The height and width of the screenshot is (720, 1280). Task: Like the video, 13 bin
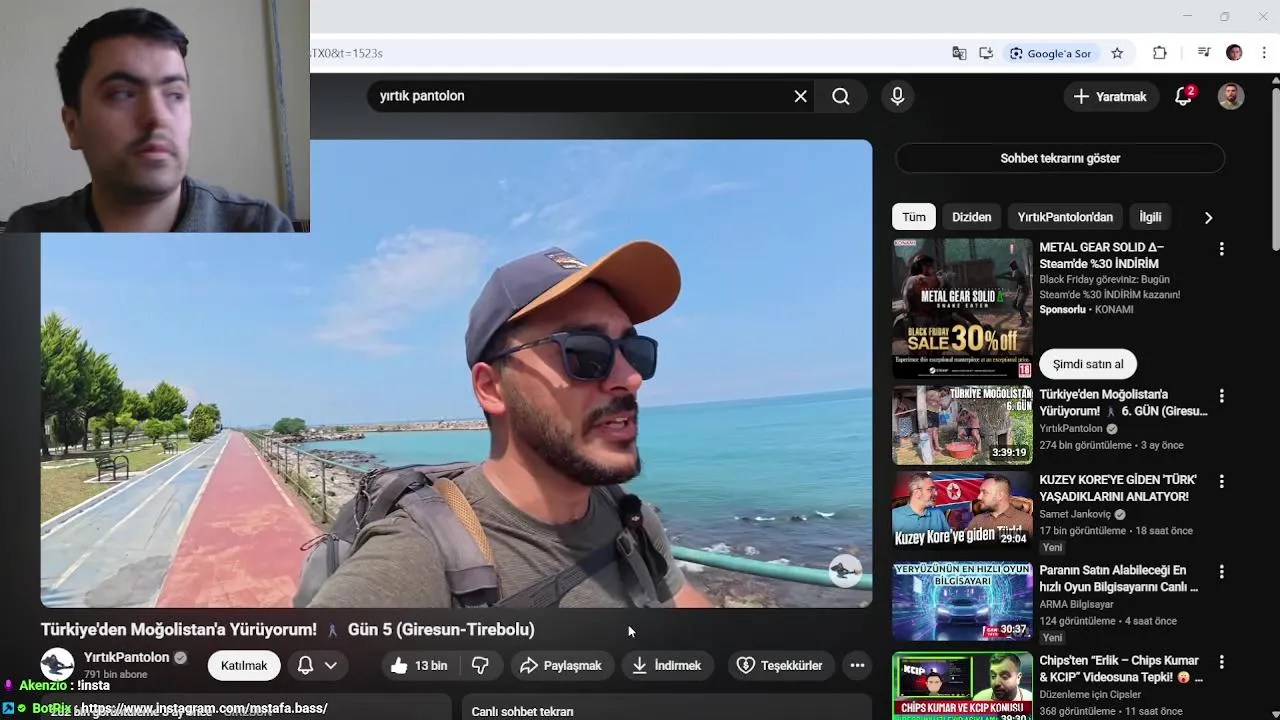point(419,665)
